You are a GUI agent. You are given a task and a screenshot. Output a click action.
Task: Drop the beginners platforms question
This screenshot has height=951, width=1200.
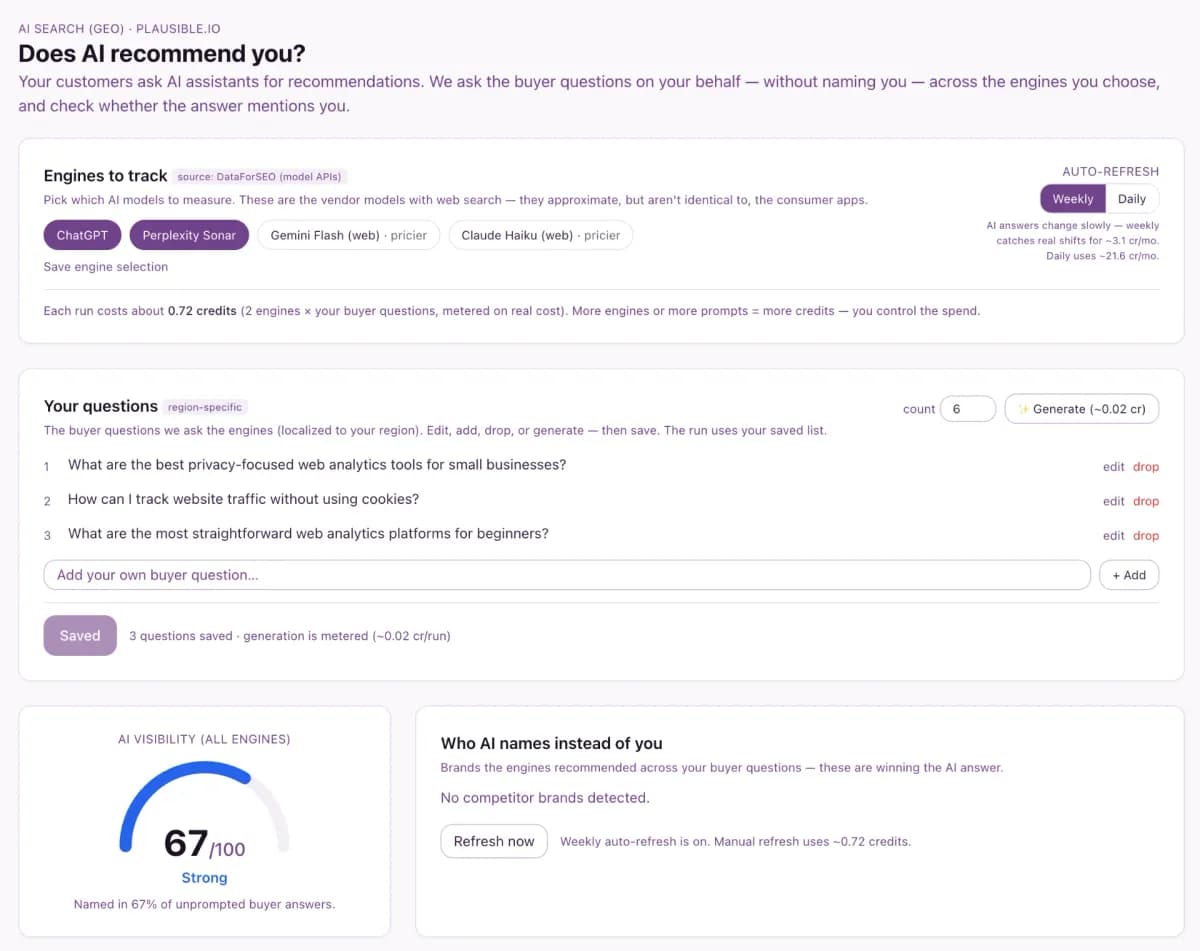point(1146,536)
